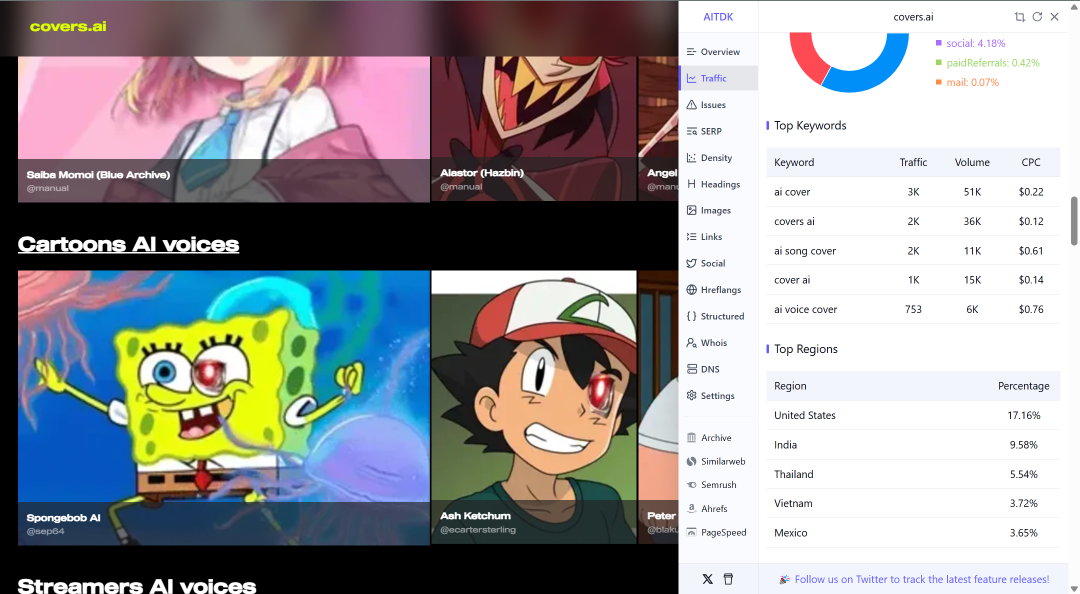Click the X (Twitter) icon at panel bottom
The width and height of the screenshot is (1080, 594).
pyautogui.click(x=707, y=579)
